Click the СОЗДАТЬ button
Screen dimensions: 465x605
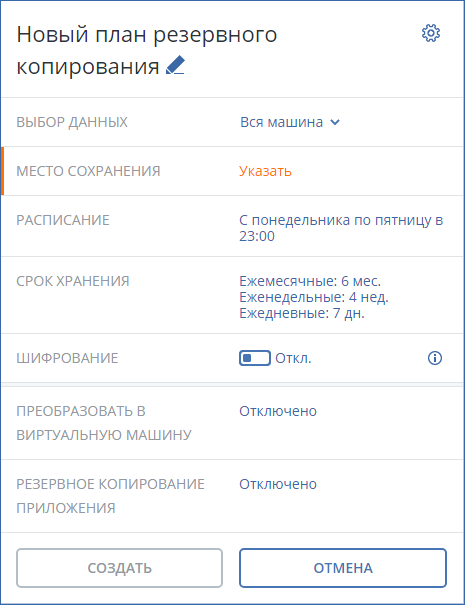tap(119, 568)
